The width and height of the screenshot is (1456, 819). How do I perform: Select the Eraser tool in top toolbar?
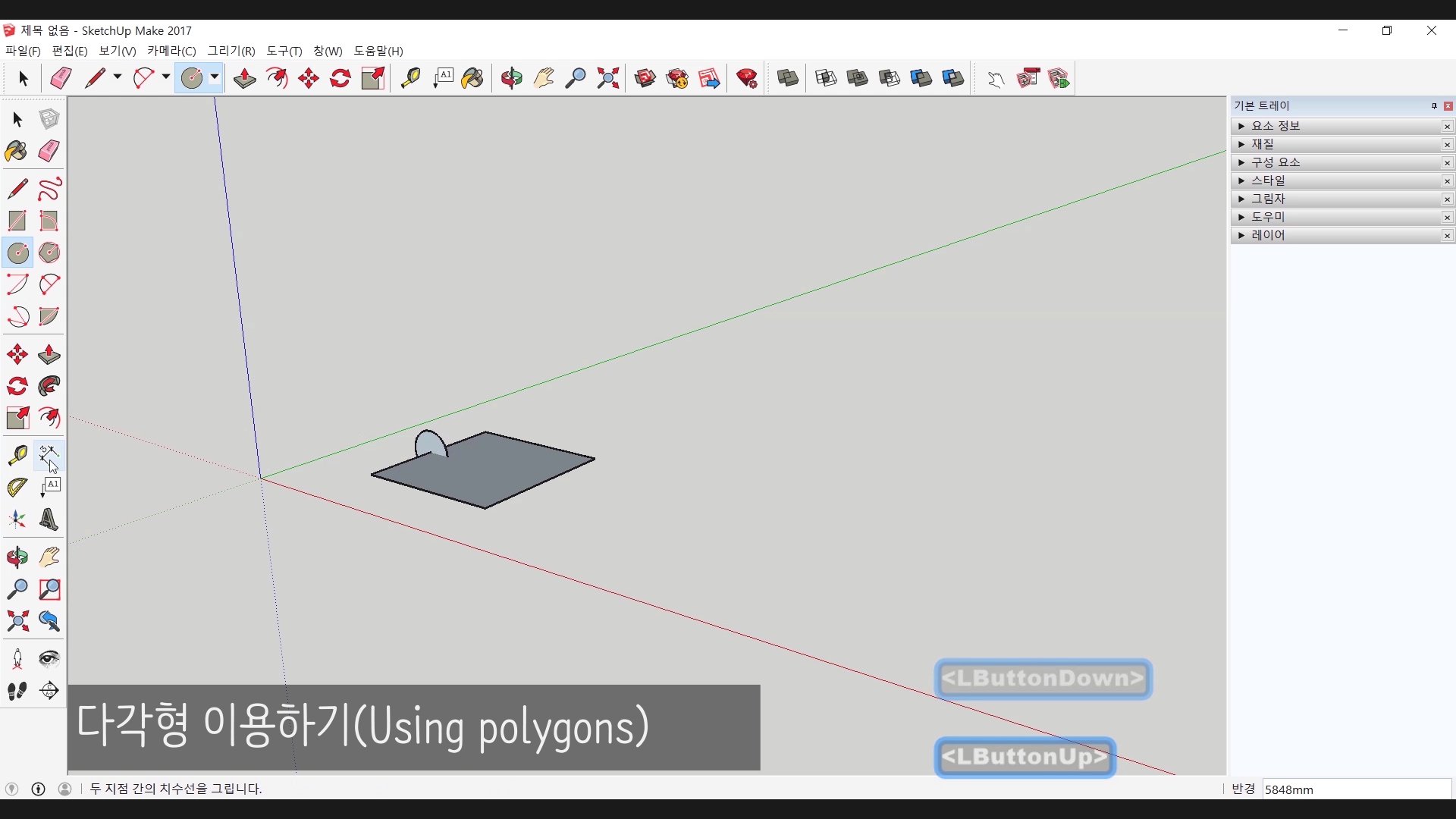pyautogui.click(x=61, y=78)
